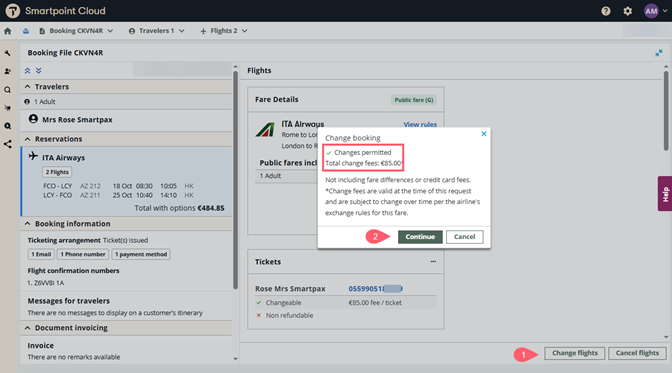
Task: Click Cancel in the Change booking dialog
Action: (x=465, y=237)
